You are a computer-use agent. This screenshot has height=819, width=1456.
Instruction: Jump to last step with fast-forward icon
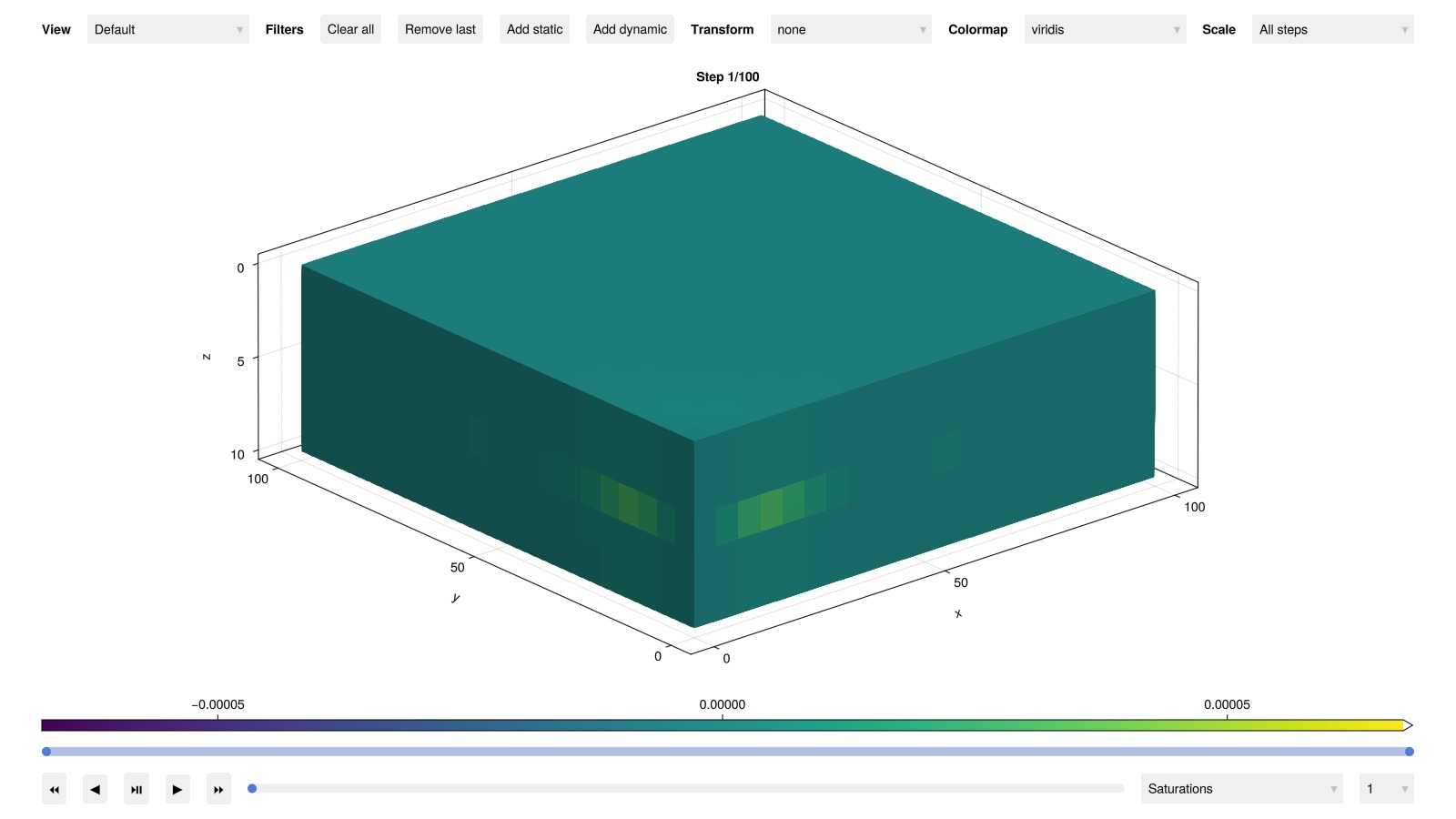click(218, 789)
